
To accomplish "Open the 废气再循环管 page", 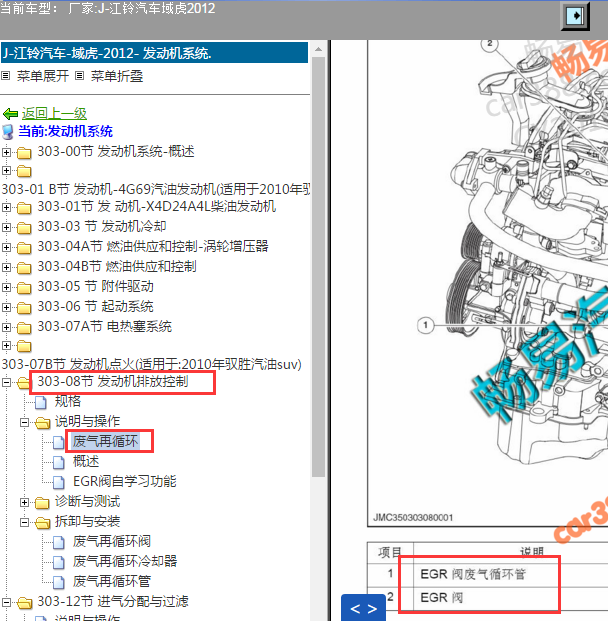I will (x=112, y=581).
